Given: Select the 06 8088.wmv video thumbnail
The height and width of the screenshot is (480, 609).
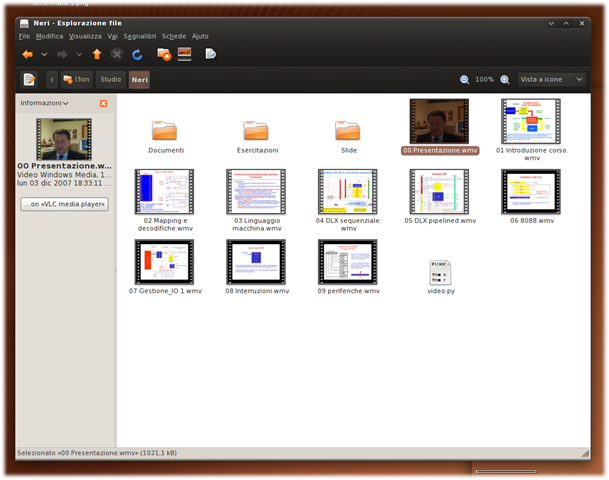Looking at the screenshot, I should (531, 197).
